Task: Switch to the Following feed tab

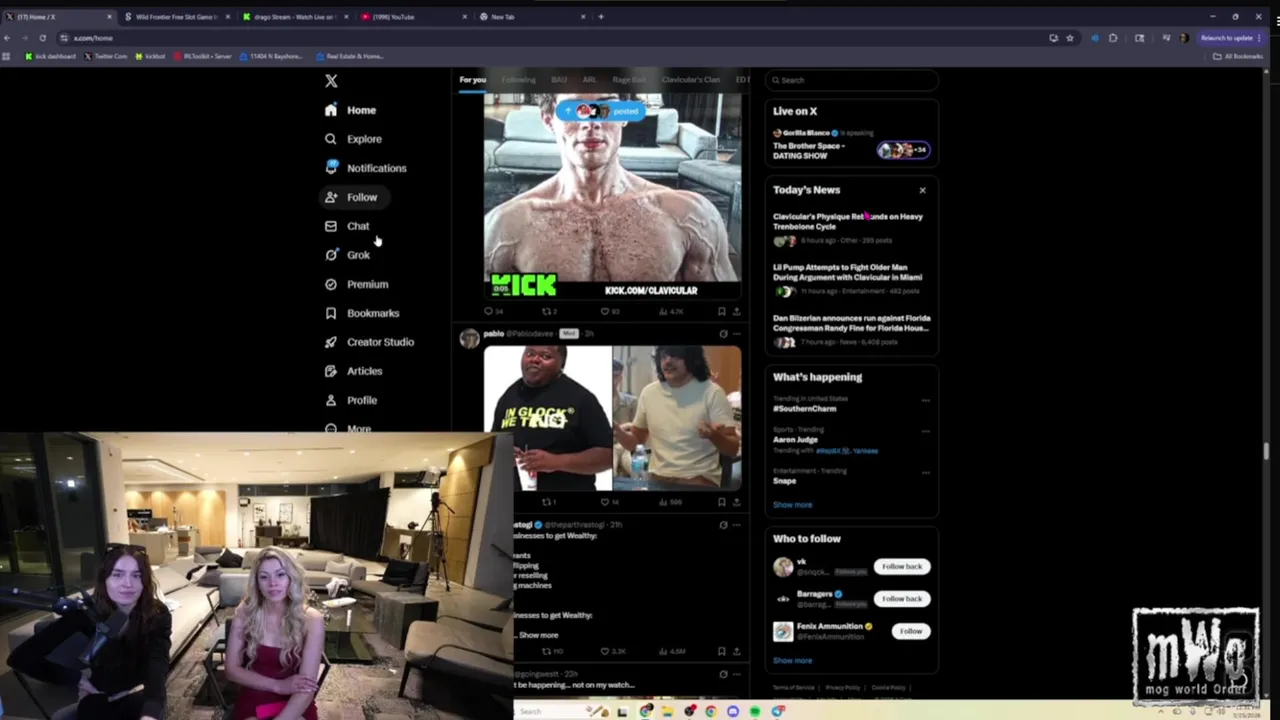Action: tap(518, 80)
